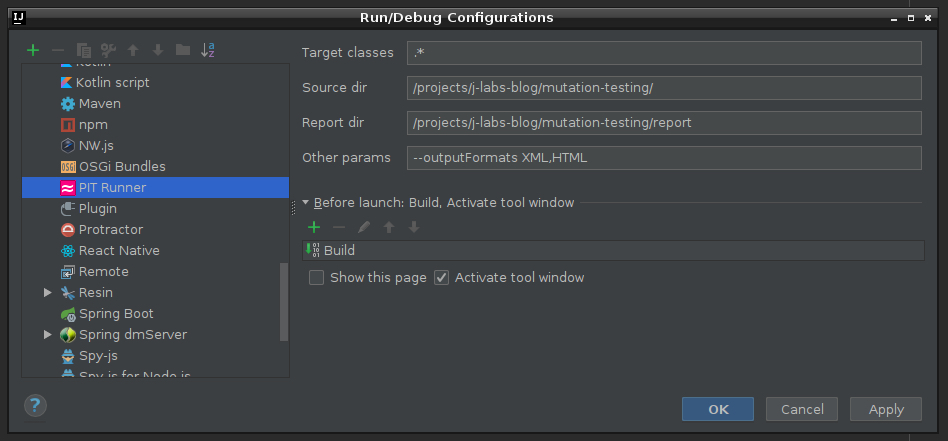Image resolution: width=948 pixels, height=441 pixels.
Task: Expand the Resin tree node
Action: [x=48, y=293]
